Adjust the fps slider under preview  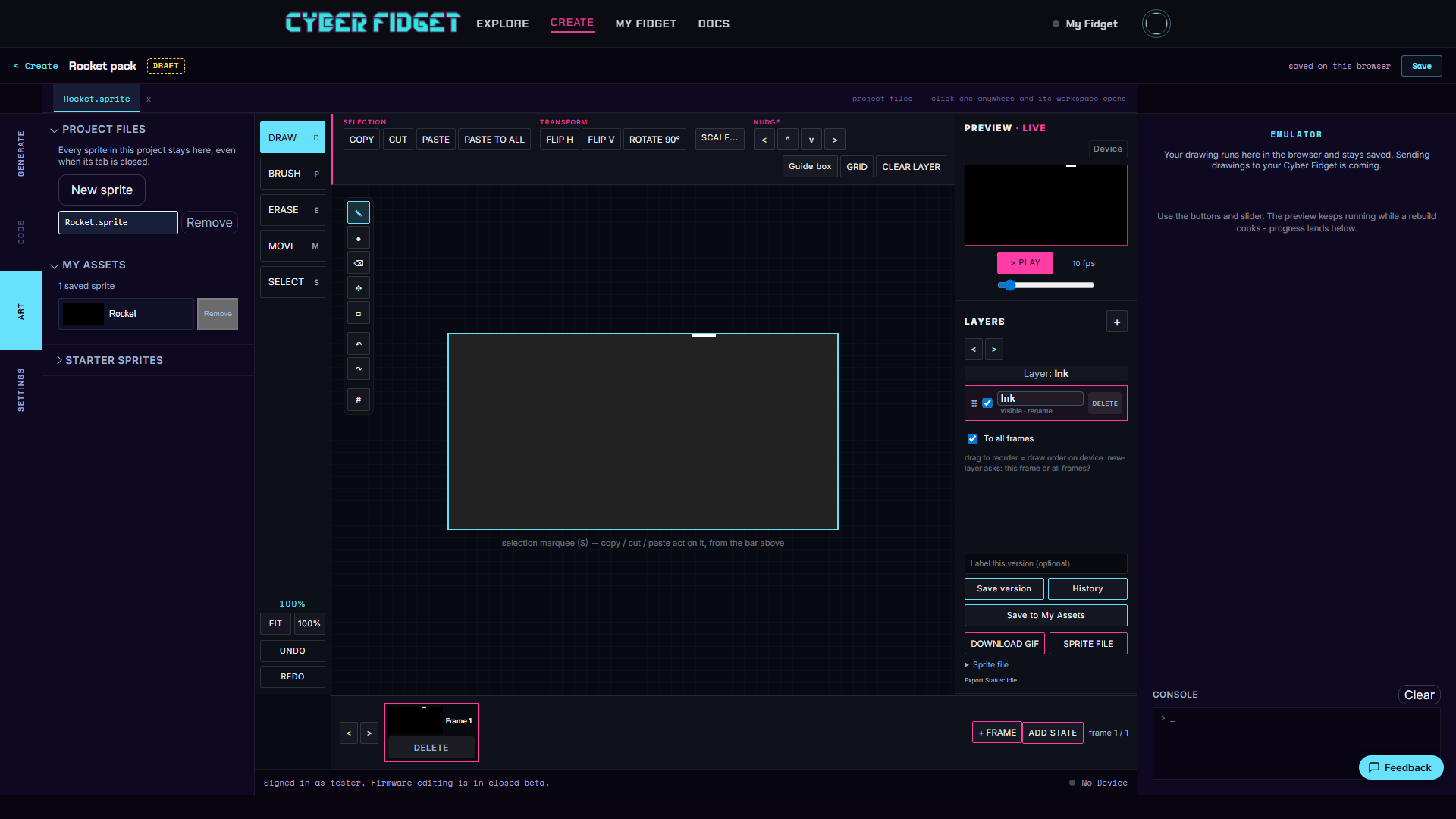point(1046,285)
